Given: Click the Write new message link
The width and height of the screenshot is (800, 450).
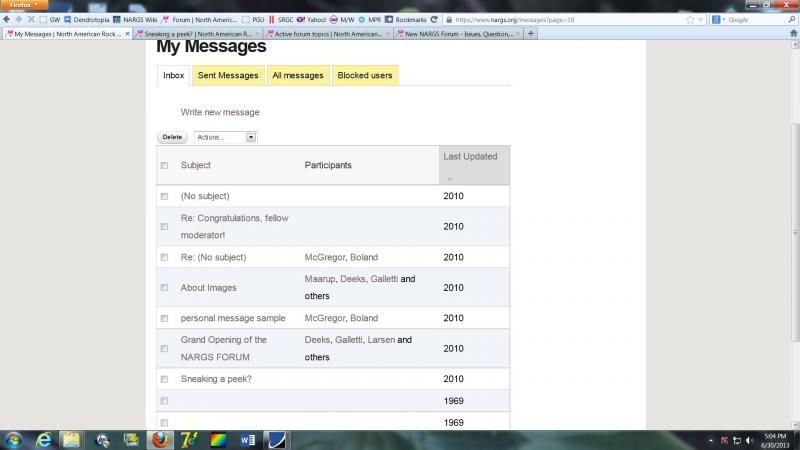Looking at the screenshot, I should pos(220,112).
